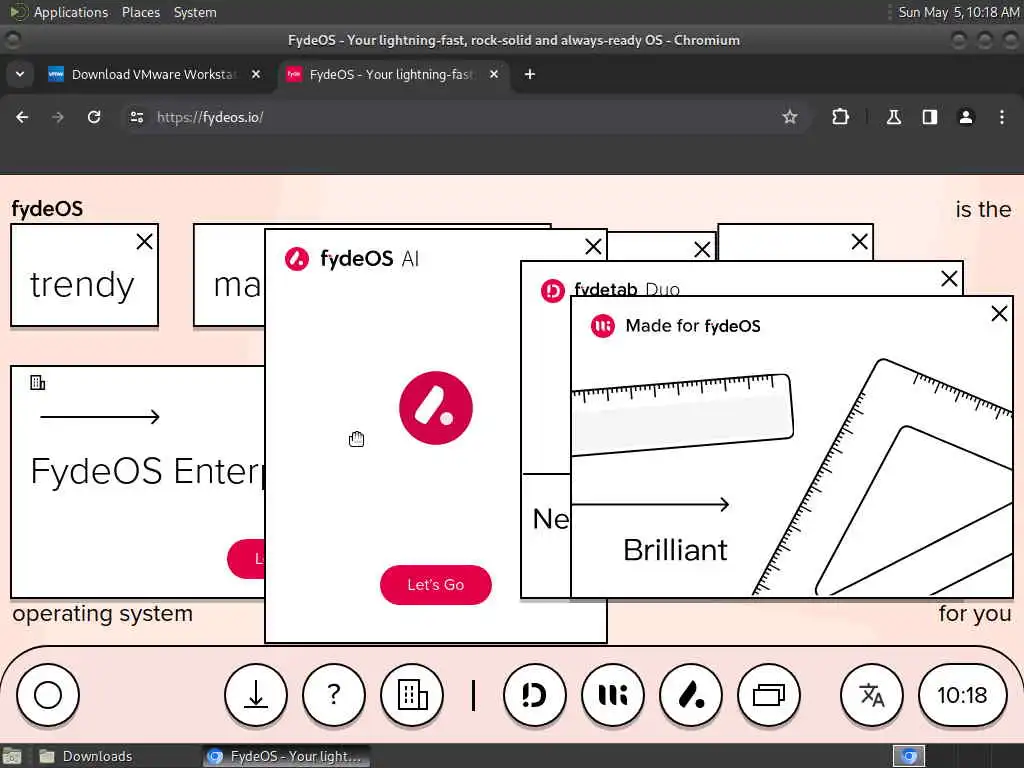Screen dimensions: 1024x768
Task: Go back to the previous page
Action: click(22, 117)
